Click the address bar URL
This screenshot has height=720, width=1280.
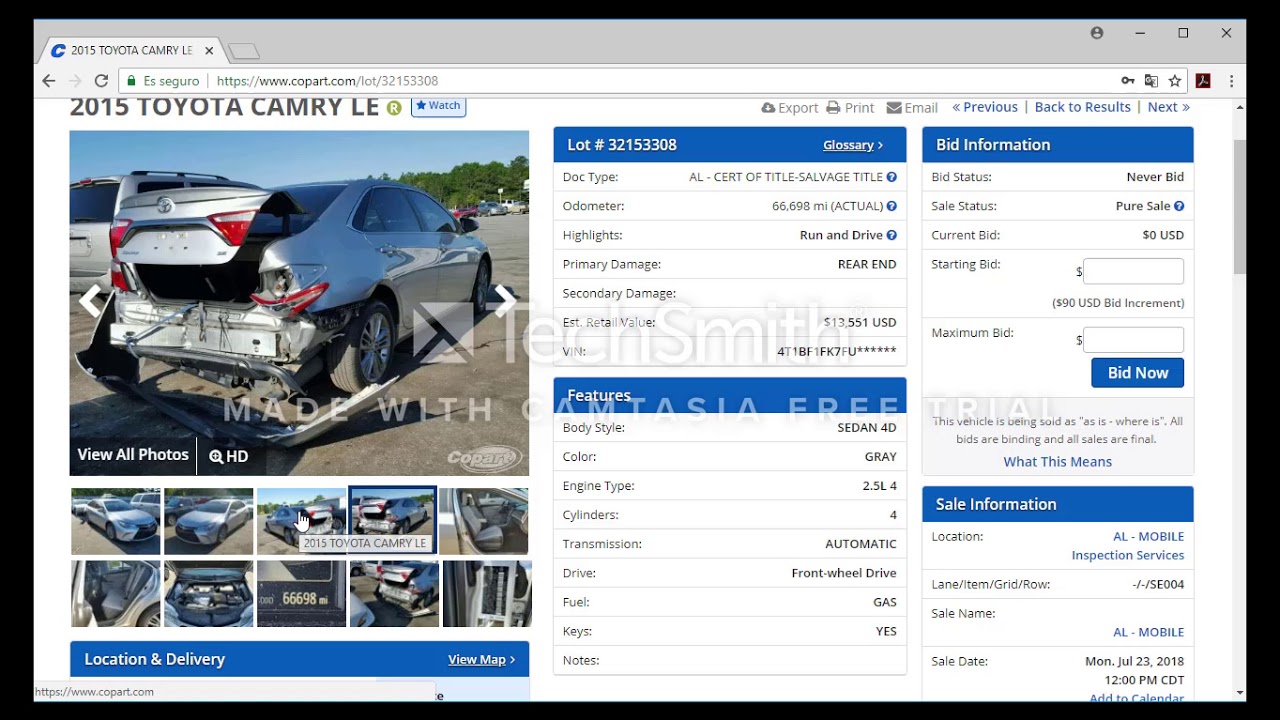coord(327,81)
